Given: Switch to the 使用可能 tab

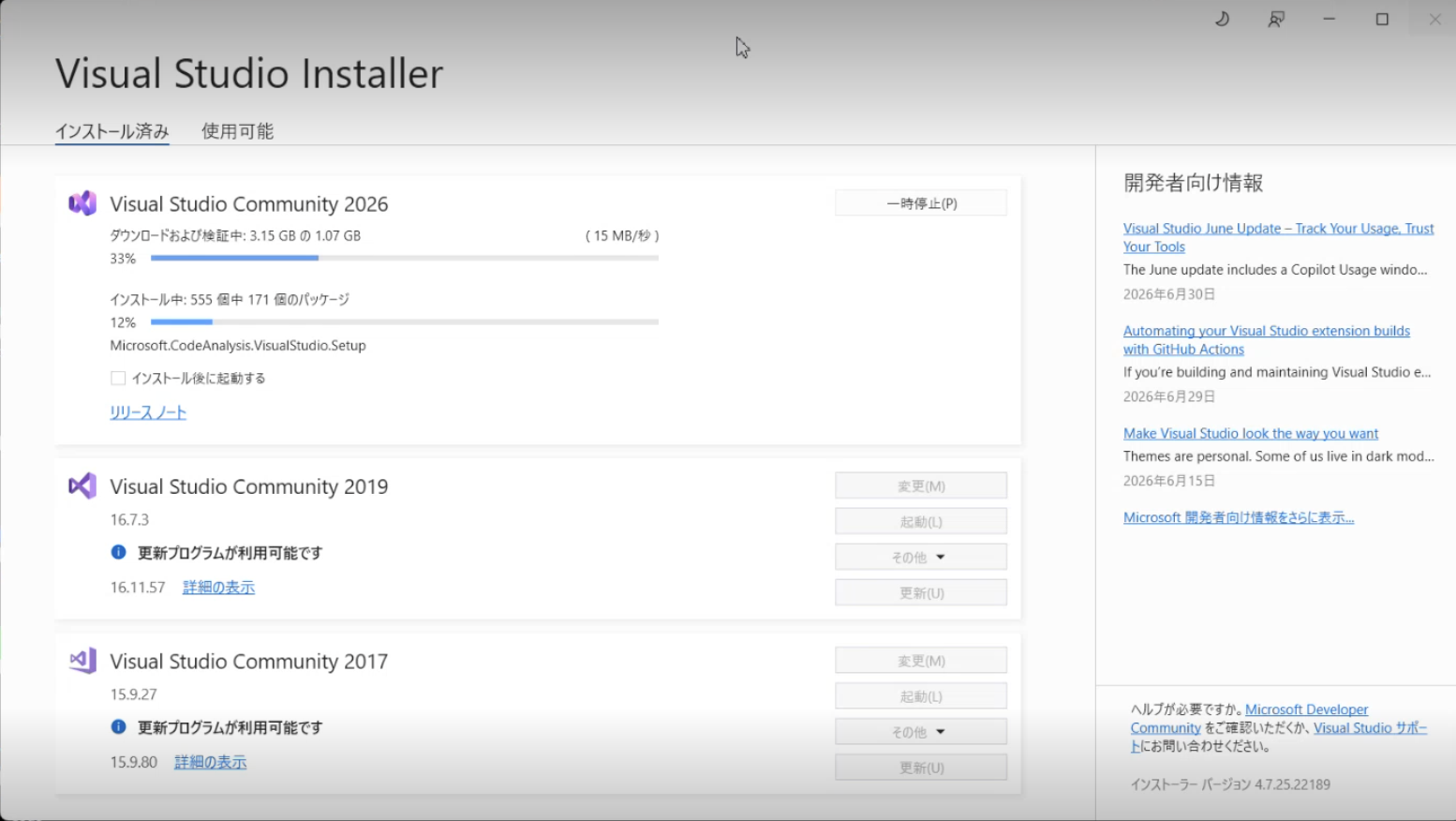Looking at the screenshot, I should 237,131.
